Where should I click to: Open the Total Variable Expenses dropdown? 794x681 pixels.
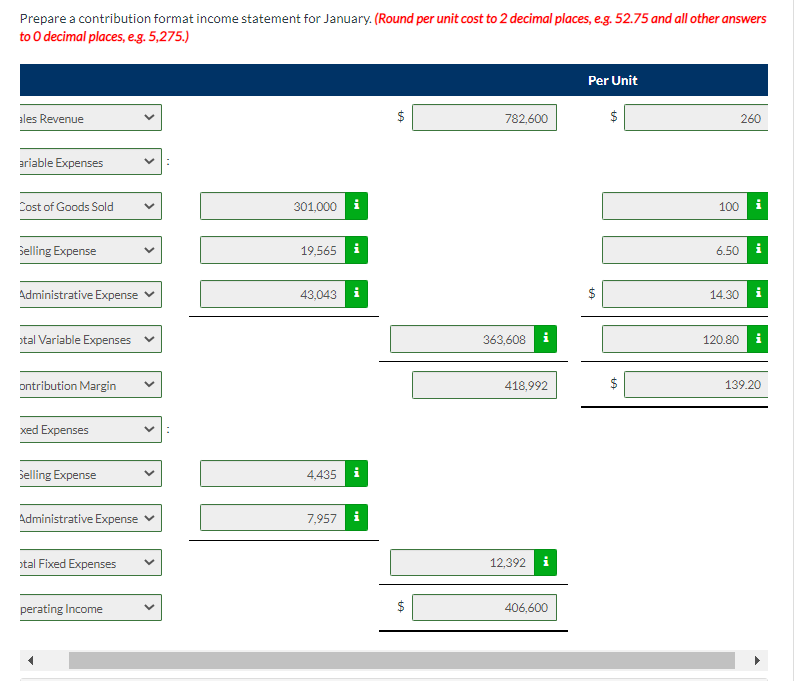click(91, 339)
